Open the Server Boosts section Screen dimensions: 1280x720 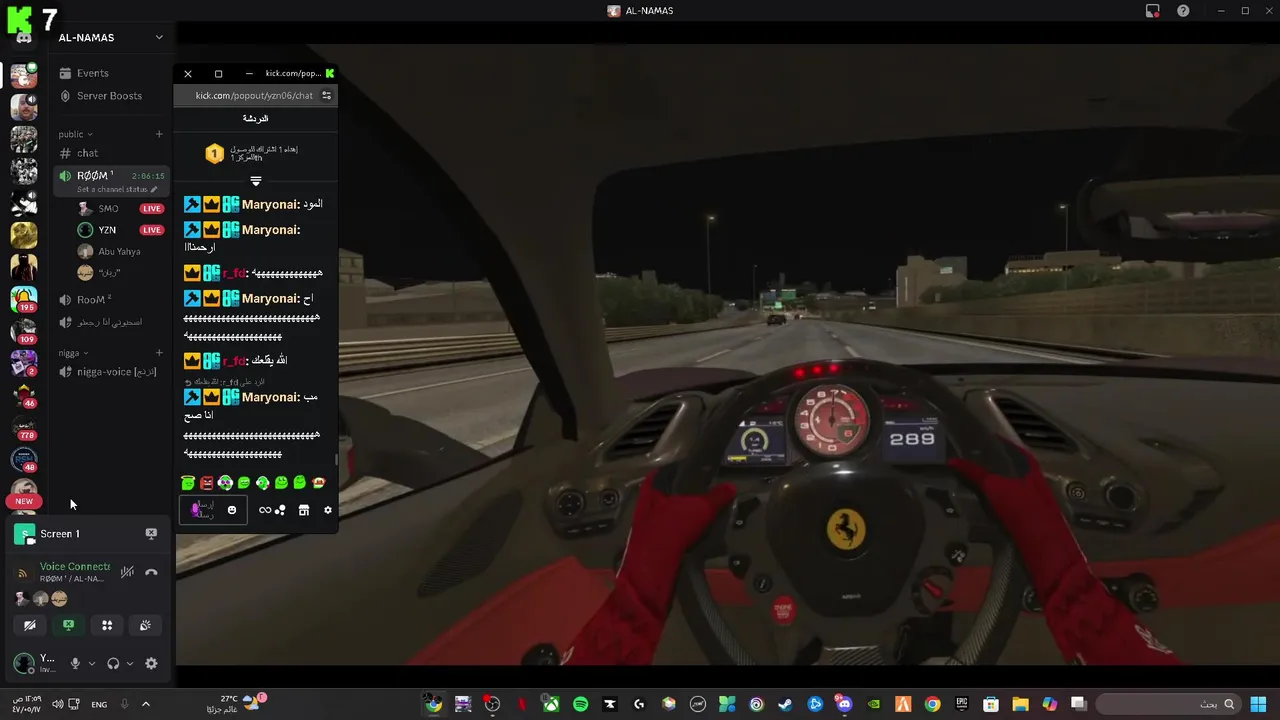(109, 96)
